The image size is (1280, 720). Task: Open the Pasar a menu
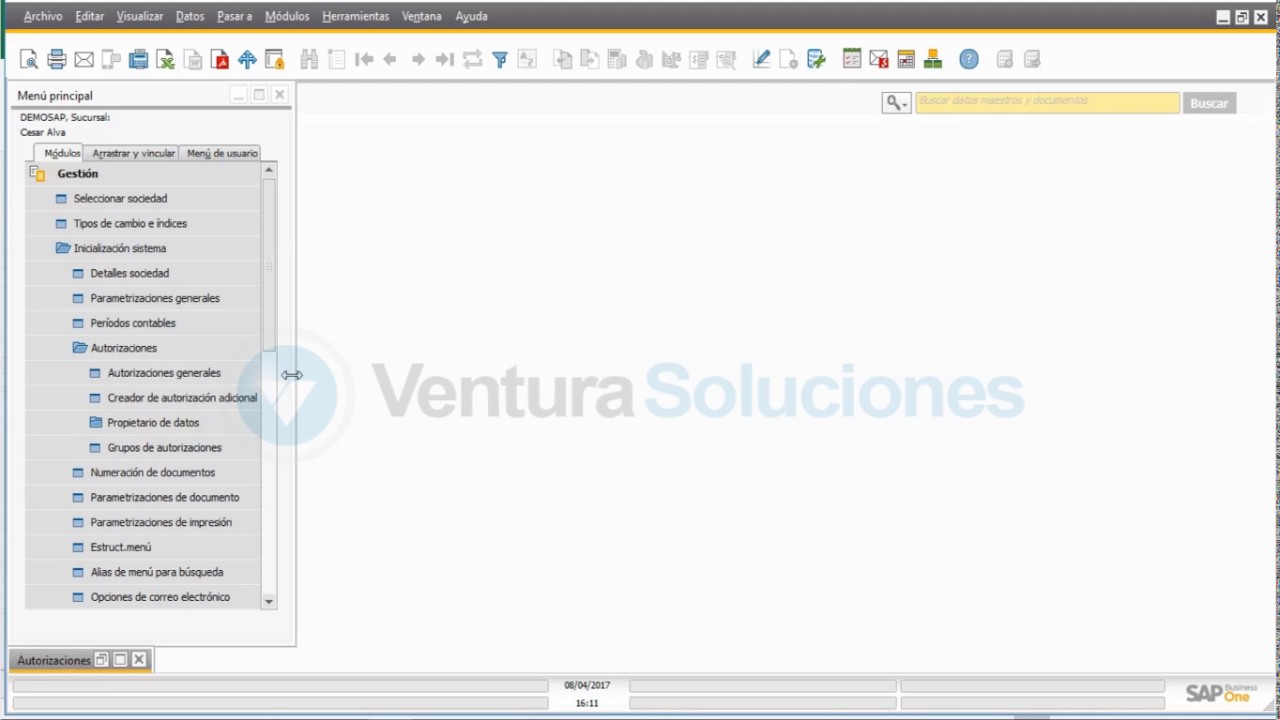pos(234,17)
